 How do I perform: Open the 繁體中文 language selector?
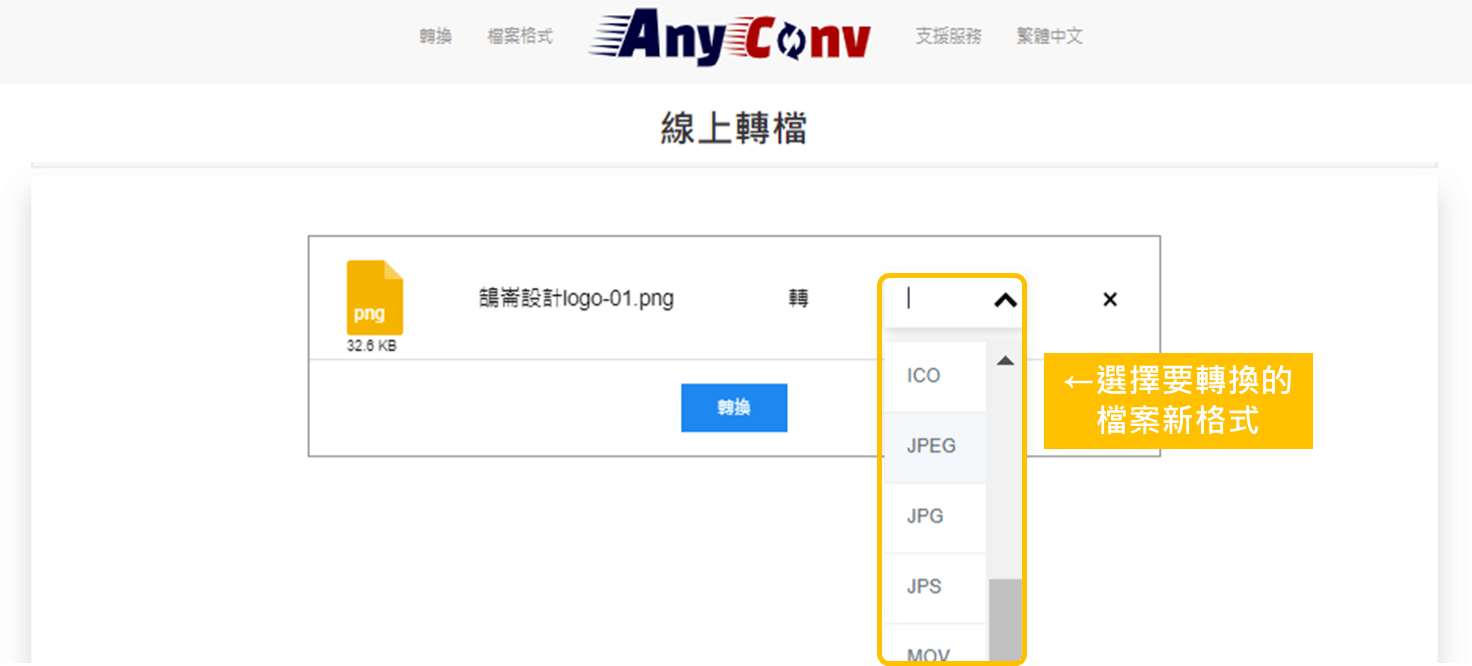1049,36
